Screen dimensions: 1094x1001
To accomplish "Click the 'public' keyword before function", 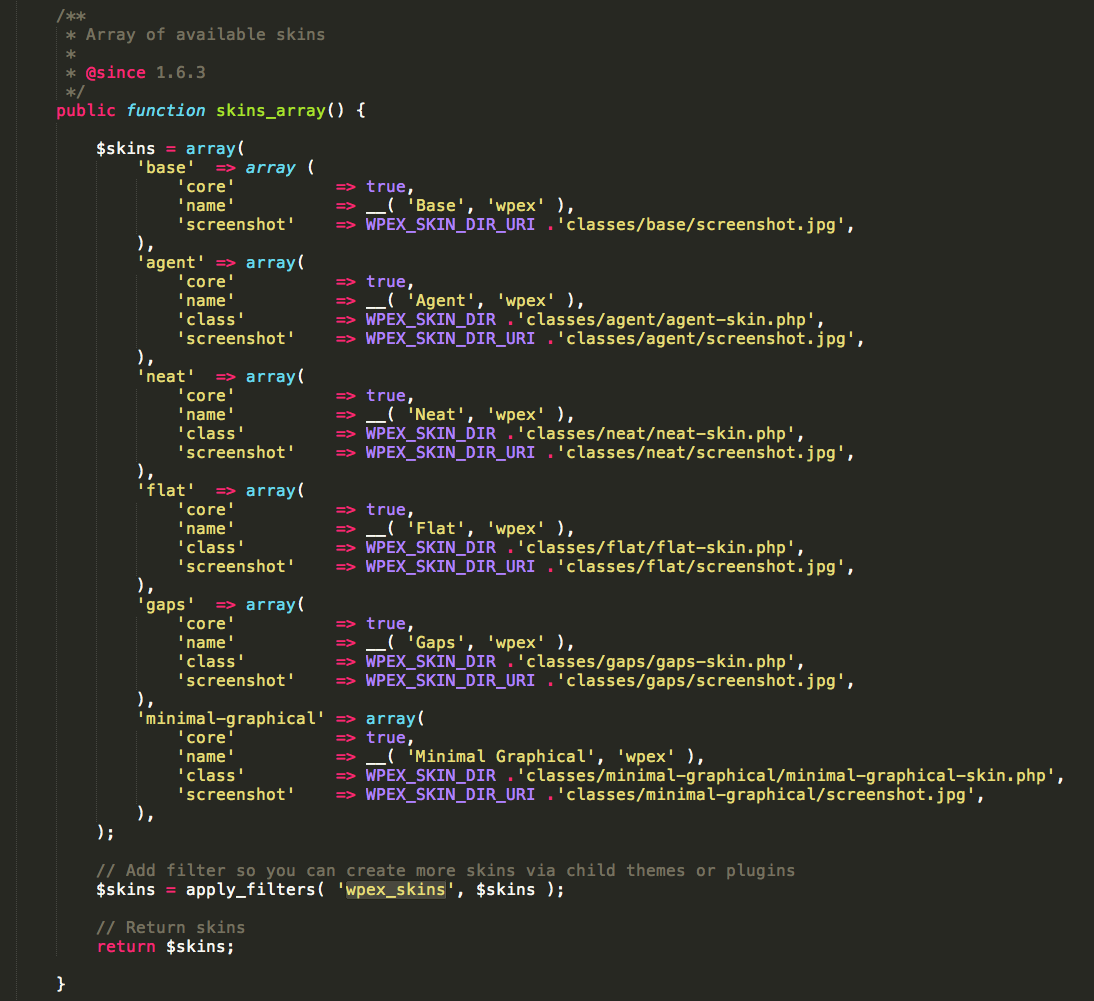I will point(86,110).
